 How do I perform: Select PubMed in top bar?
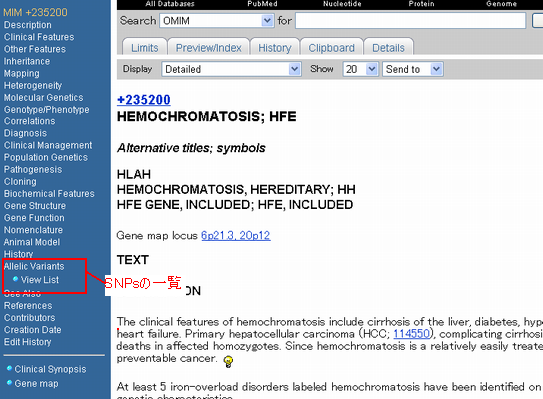[x=262, y=4]
